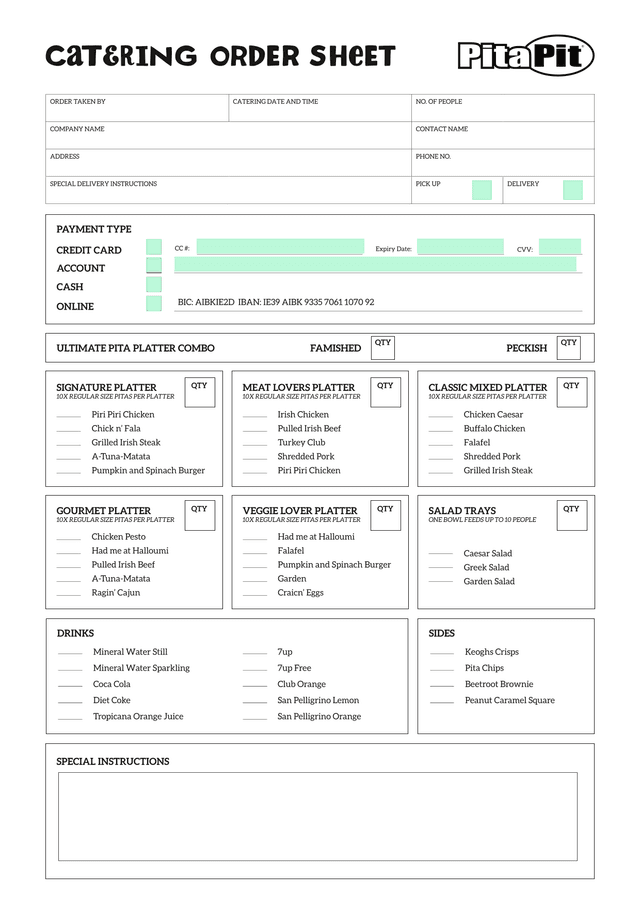
Task: Click 'Pita Chips' in Sides
Action: [484, 668]
